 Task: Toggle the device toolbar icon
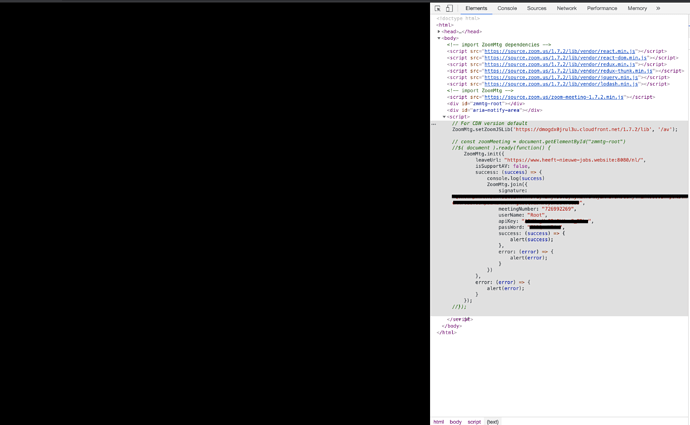click(x=449, y=8)
